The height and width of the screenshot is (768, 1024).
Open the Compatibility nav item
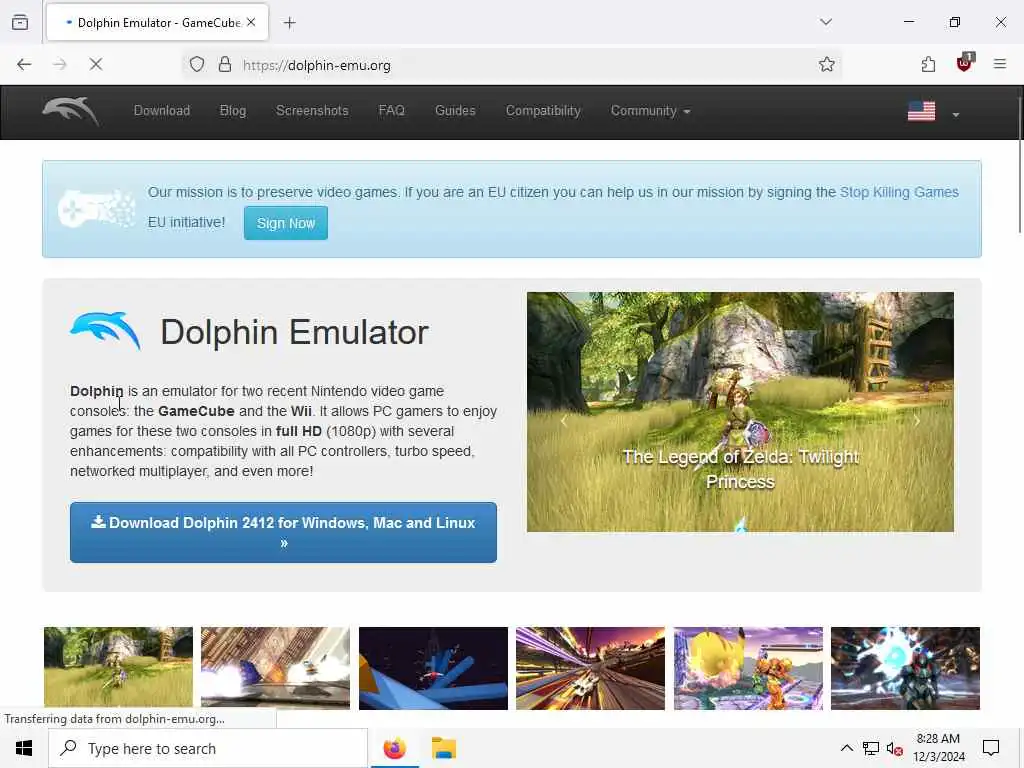point(543,111)
